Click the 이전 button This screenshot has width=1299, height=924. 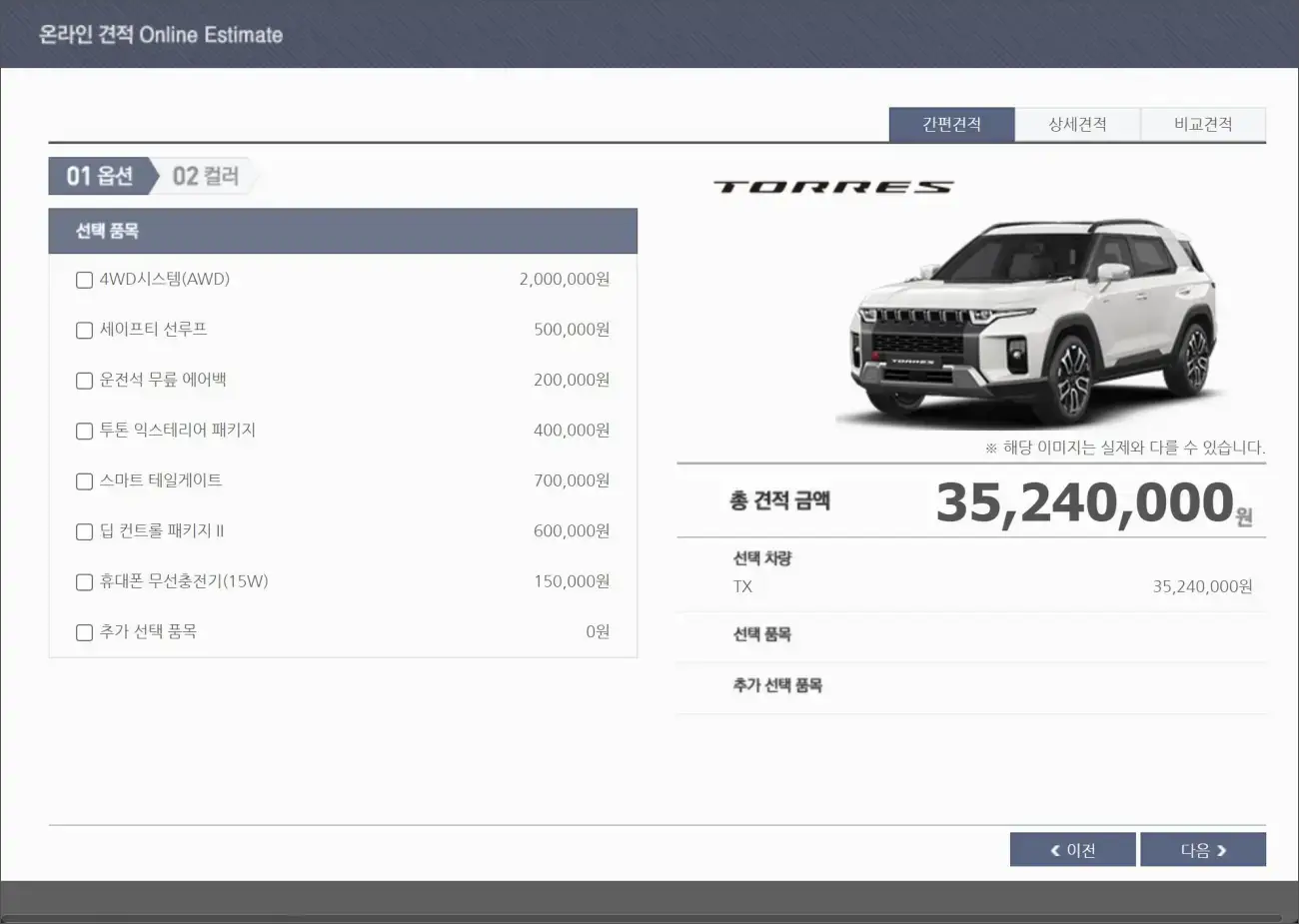tap(1073, 850)
